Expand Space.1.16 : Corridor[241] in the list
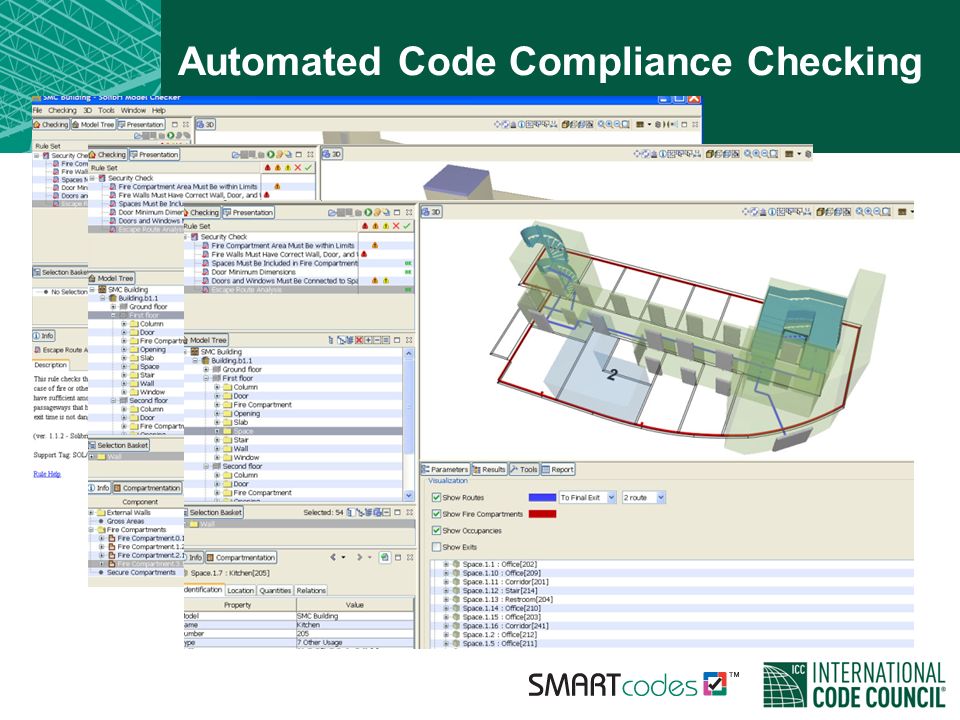Image resolution: width=960 pixels, height=720 pixels. coord(446,626)
